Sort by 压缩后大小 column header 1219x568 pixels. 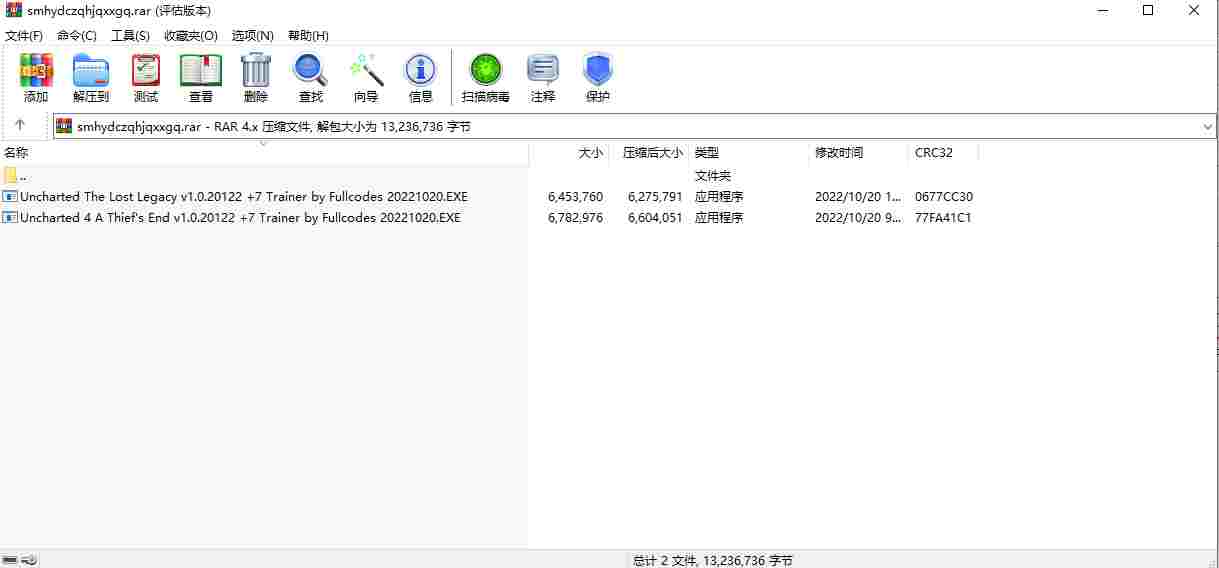click(648, 153)
